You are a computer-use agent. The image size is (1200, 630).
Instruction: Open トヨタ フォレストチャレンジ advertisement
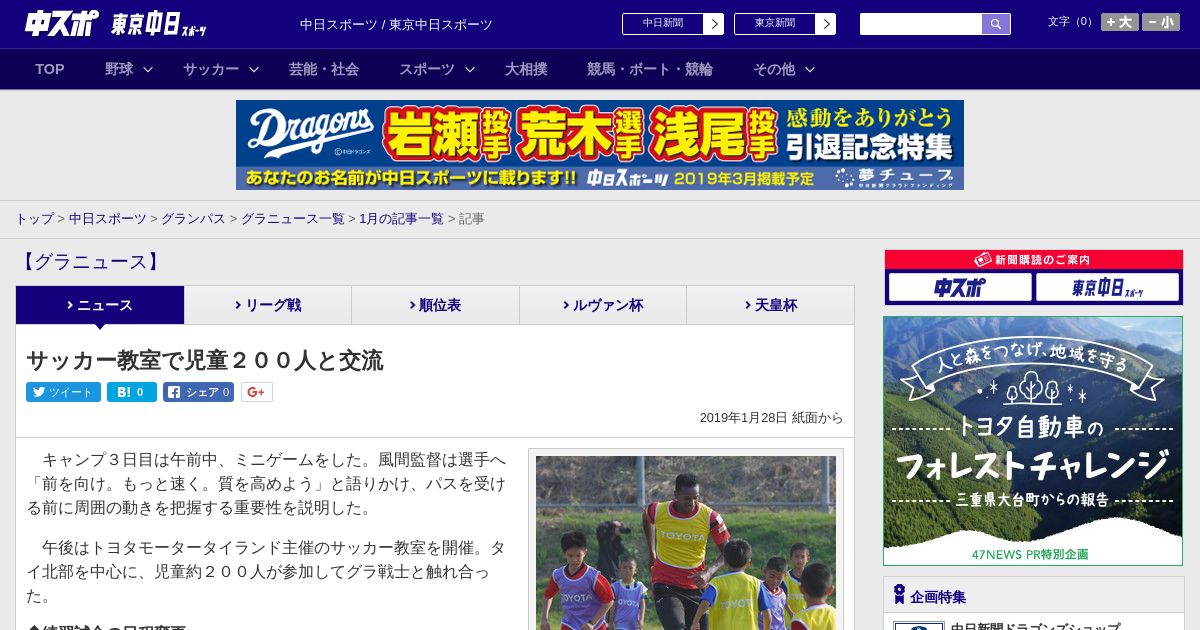pyautogui.click(x=1033, y=441)
